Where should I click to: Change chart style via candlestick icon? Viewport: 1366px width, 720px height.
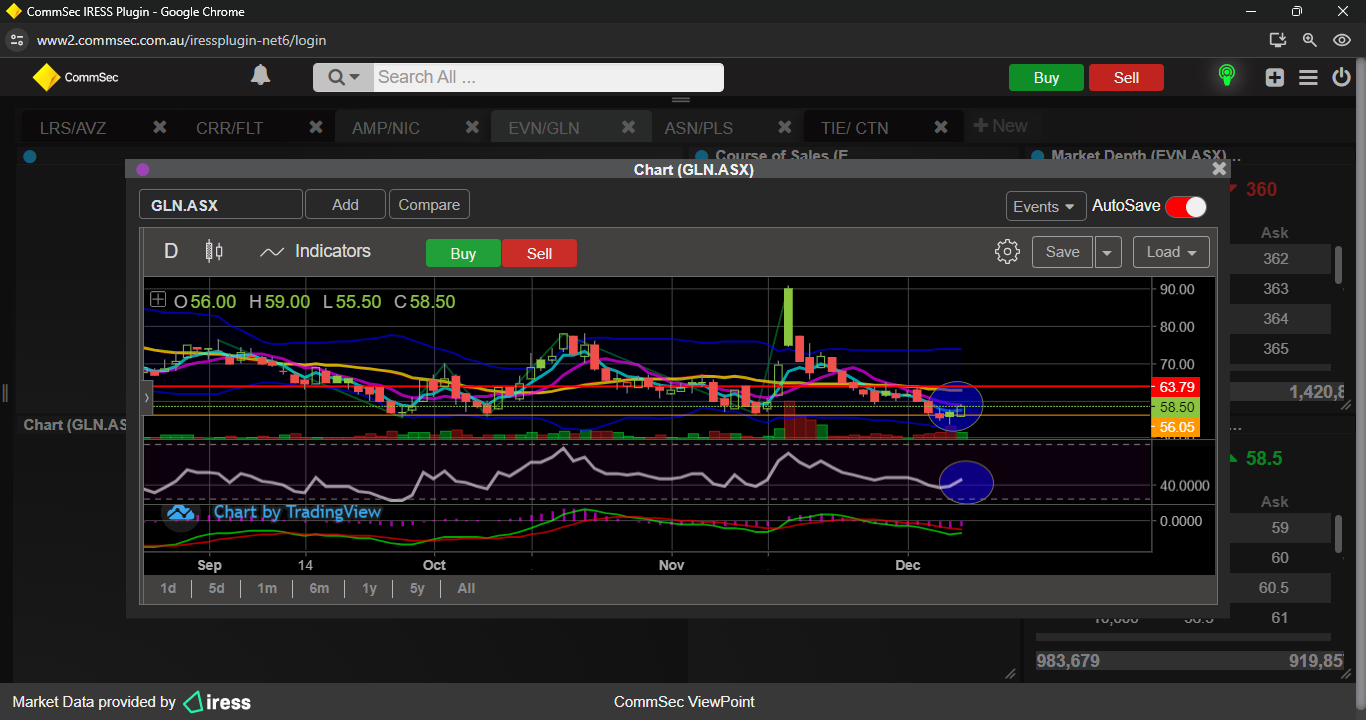(213, 251)
